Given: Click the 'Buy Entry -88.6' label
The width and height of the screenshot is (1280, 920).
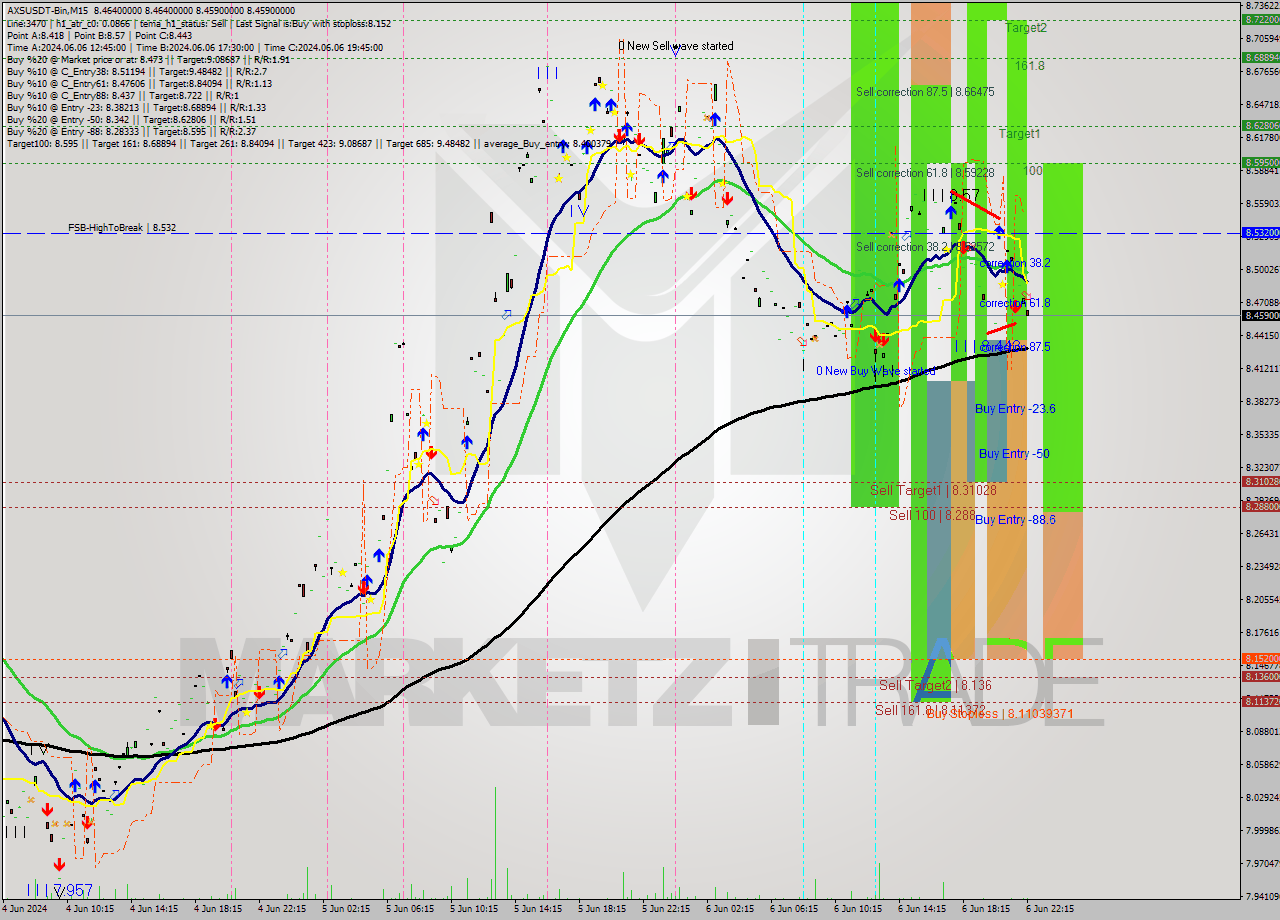Looking at the screenshot, I should point(1014,520).
